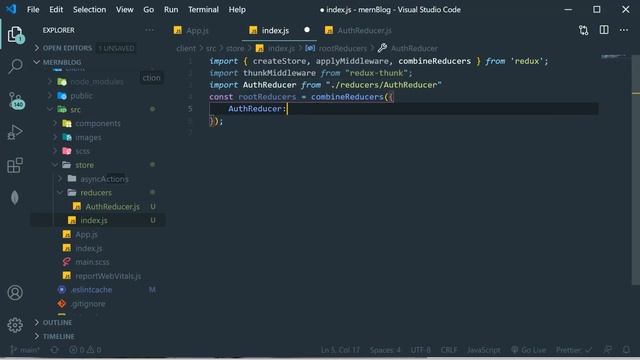
Task: Click the VS Code logo icon
Action: pos(11,9)
